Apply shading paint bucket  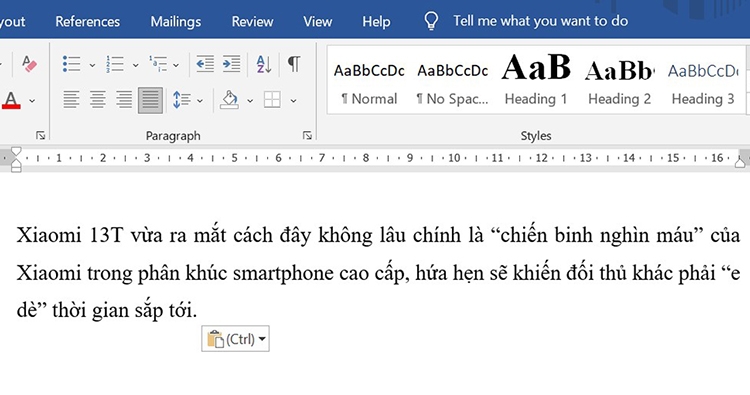pyautogui.click(x=229, y=100)
